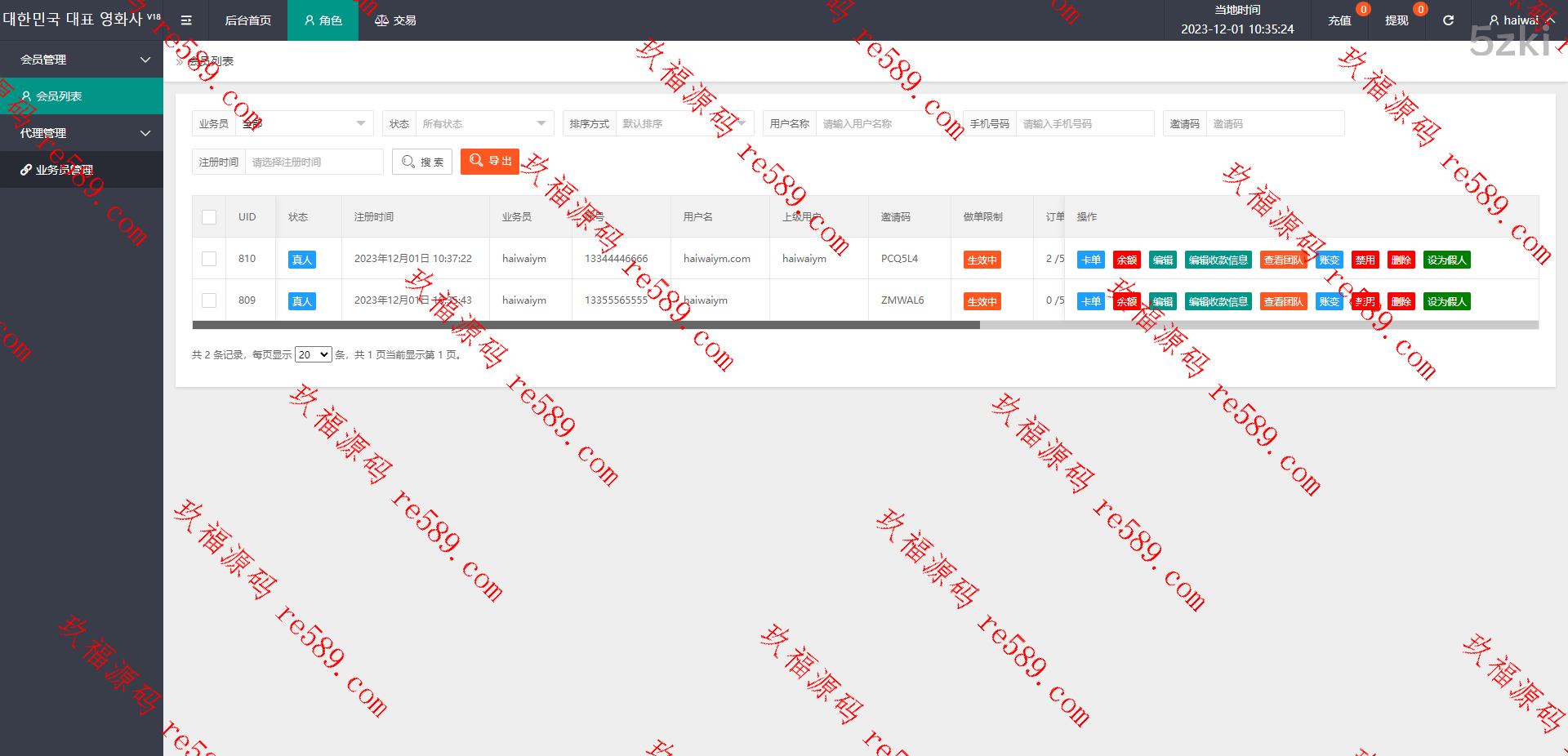The width and height of the screenshot is (1568, 756).
Task: Open the 状态 all-status dropdown
Action: 482,124
